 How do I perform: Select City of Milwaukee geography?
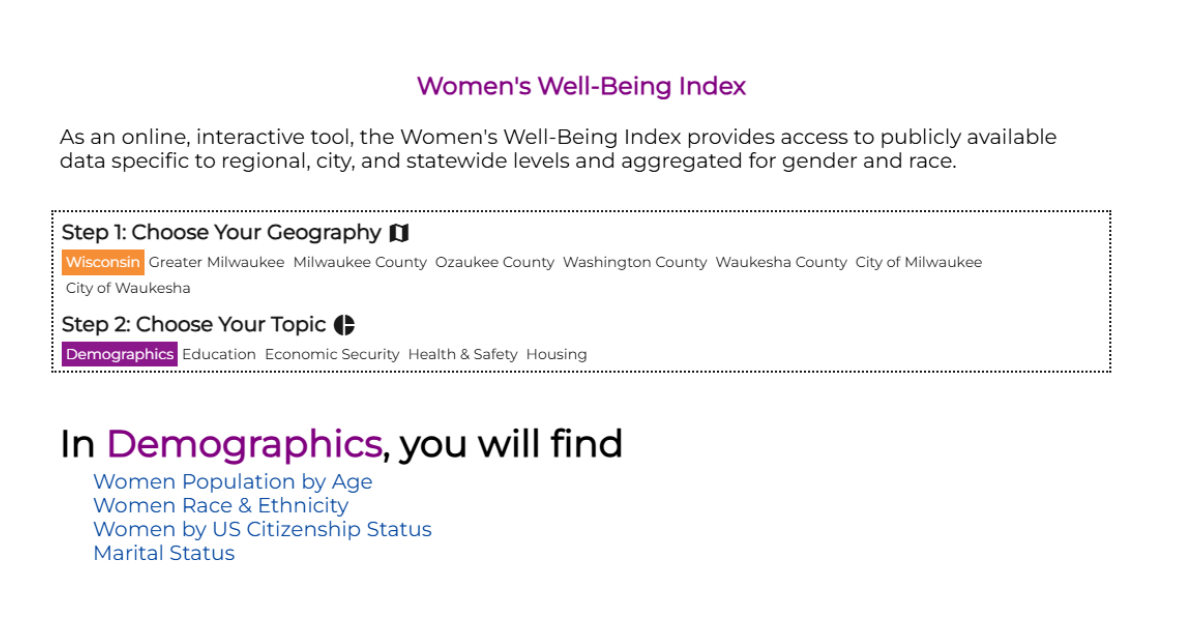coord(918,263)
